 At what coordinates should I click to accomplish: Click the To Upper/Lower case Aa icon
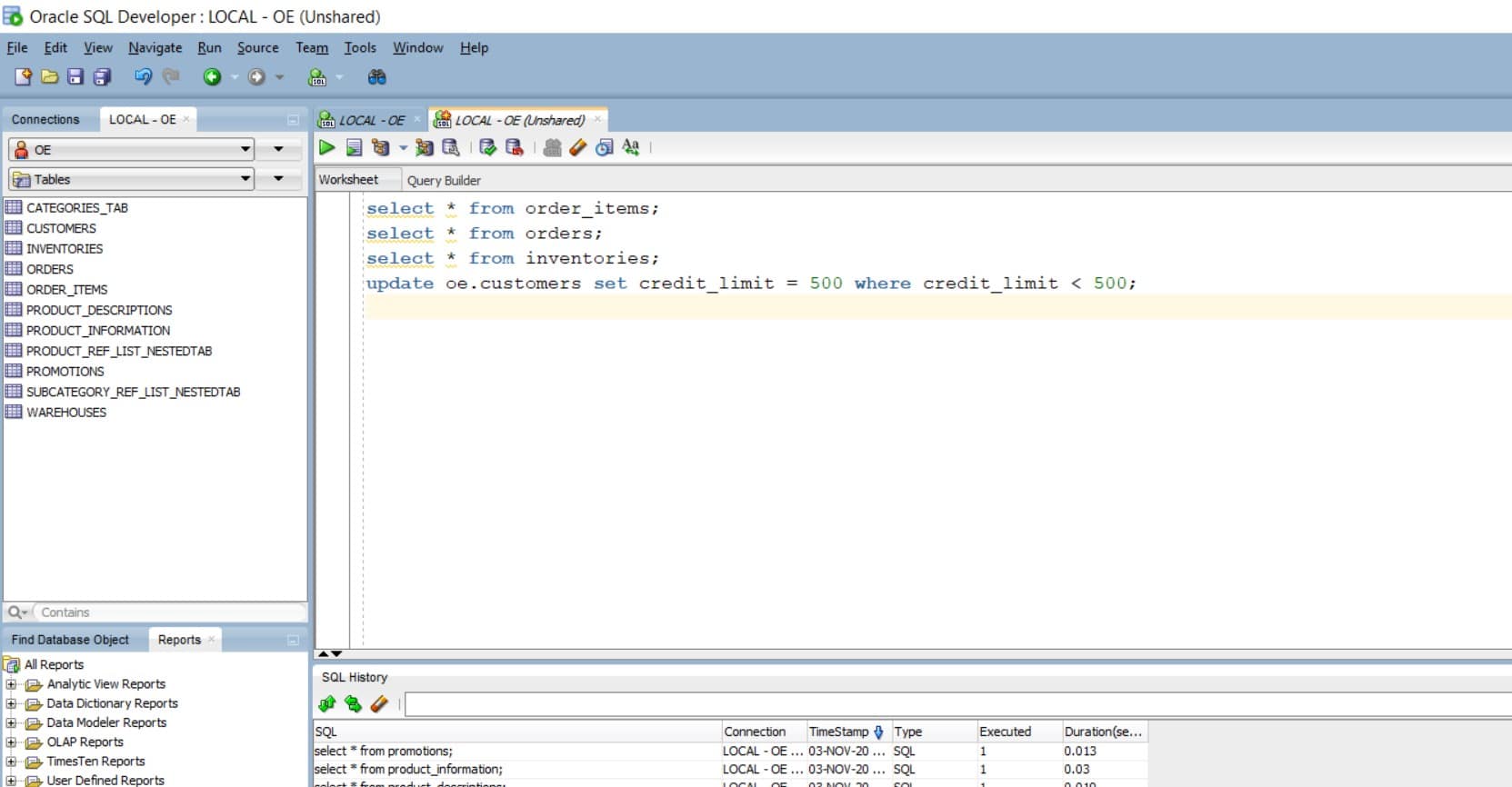click(631, 147)
